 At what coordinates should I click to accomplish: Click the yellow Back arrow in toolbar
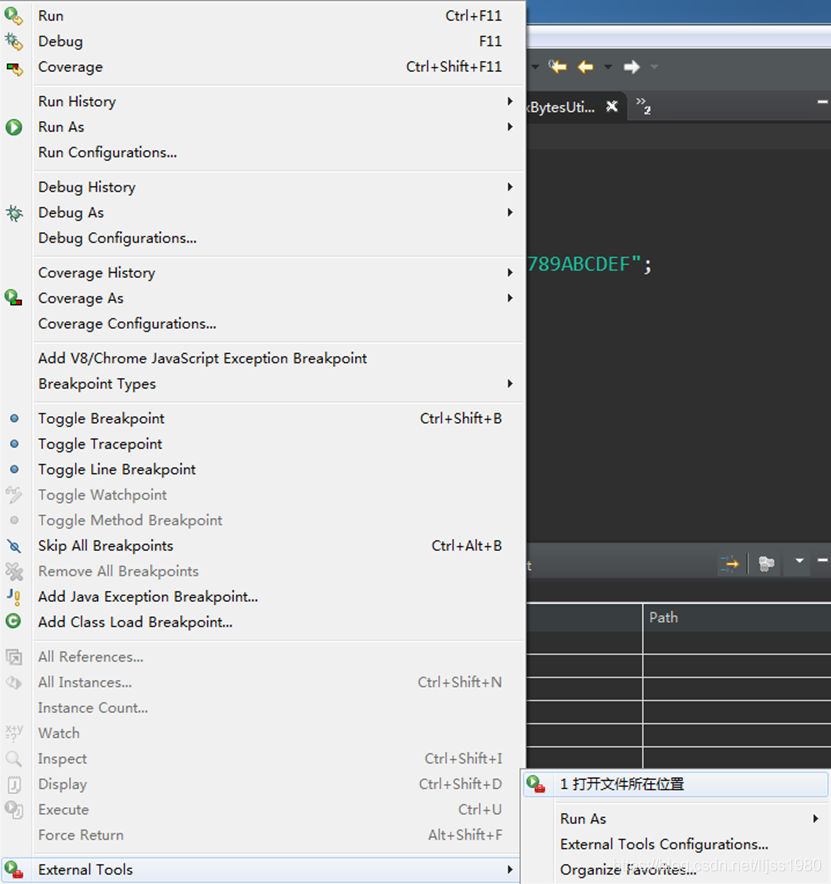pos(585,67)
